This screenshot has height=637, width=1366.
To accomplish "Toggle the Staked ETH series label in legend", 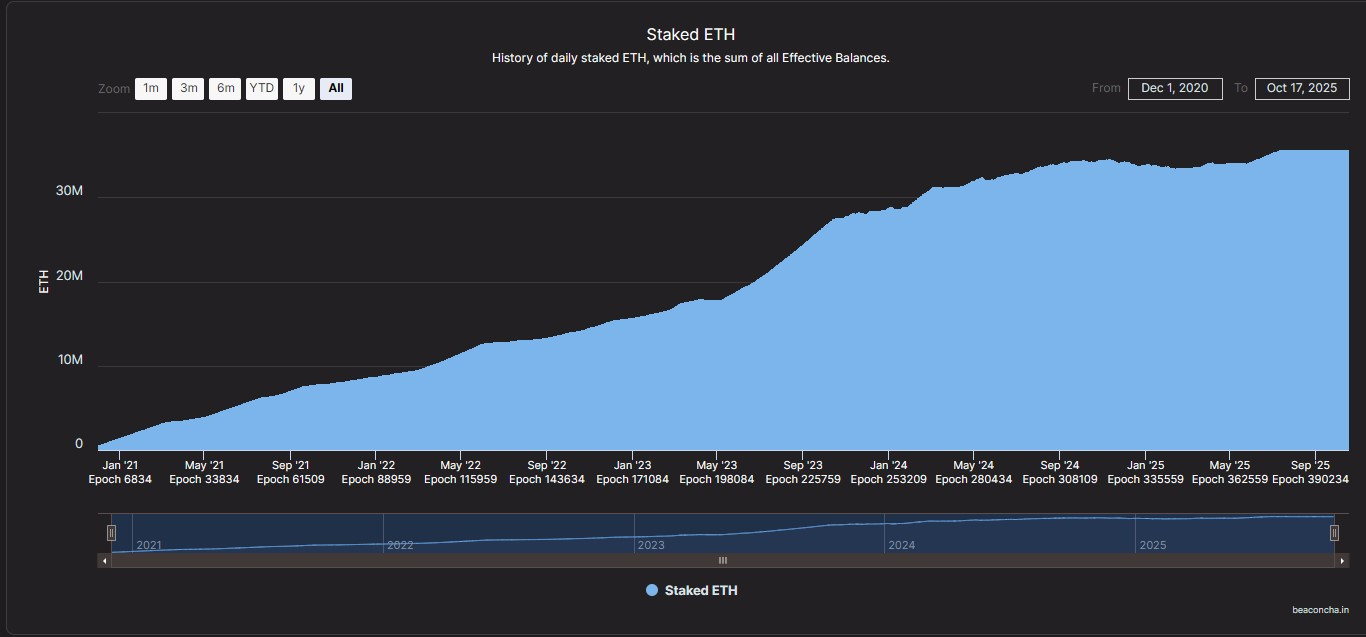I will (x=701, y=590).
